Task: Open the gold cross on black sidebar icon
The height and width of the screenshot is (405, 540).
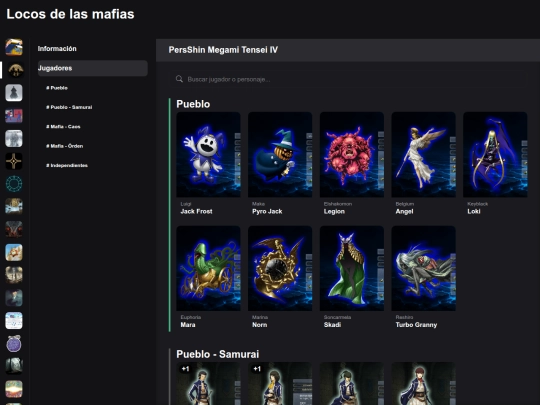Action: [x=14, y=161]
